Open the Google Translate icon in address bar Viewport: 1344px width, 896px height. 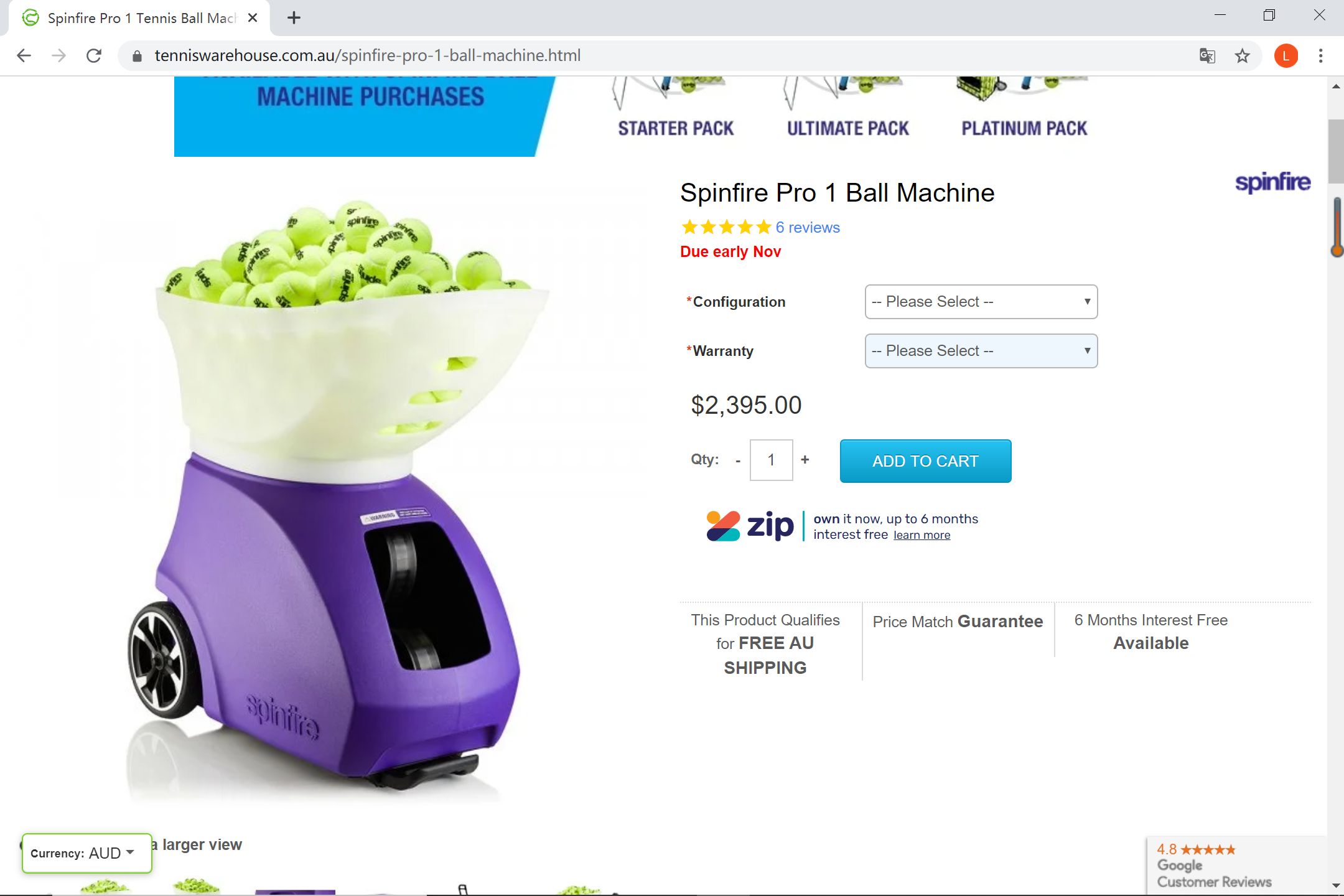(1207, 56)
